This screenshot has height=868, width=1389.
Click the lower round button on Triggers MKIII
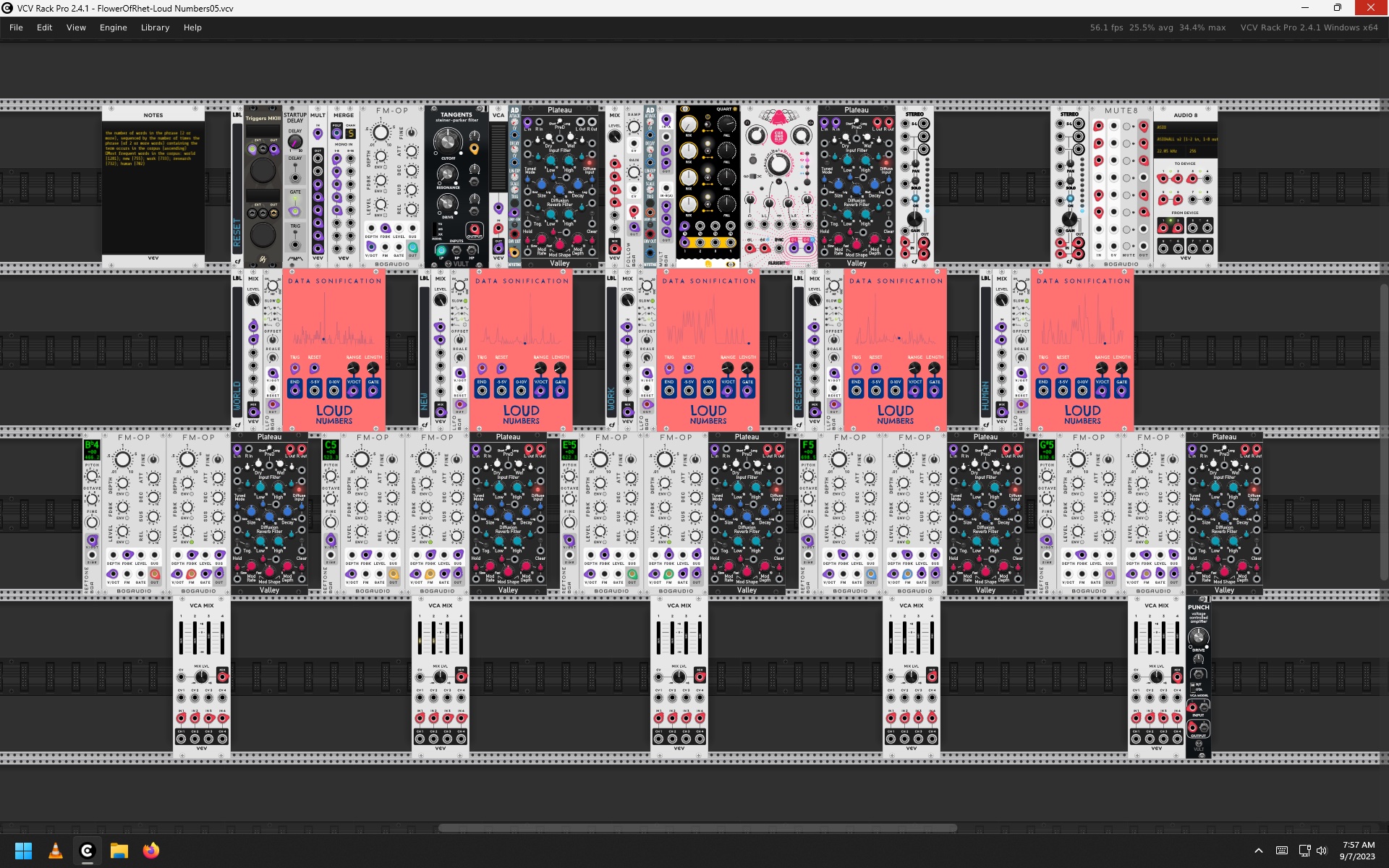coord(263,235)
